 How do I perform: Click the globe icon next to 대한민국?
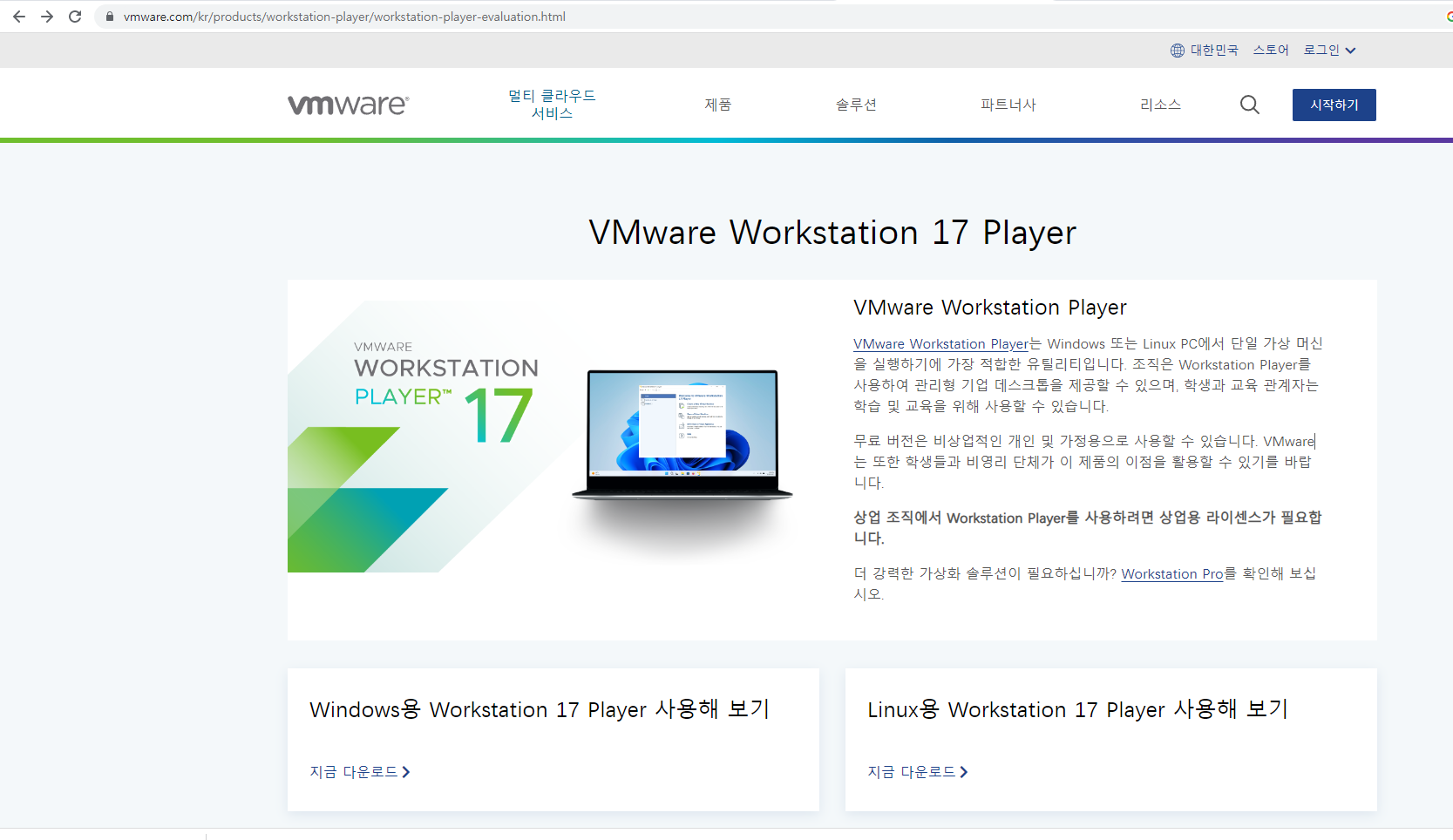pyautogui.click(x=1178, y=51)
